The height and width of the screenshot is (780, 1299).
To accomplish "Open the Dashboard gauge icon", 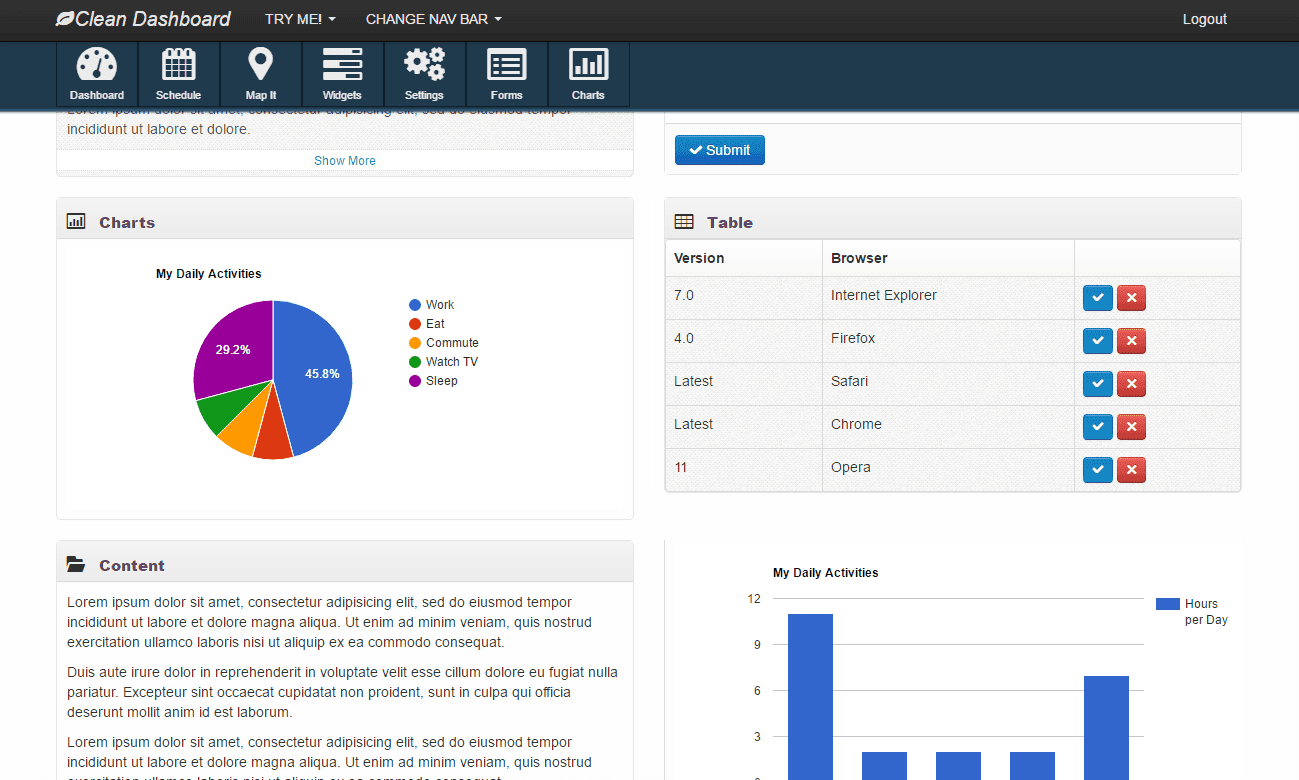I will pos(97,66).
